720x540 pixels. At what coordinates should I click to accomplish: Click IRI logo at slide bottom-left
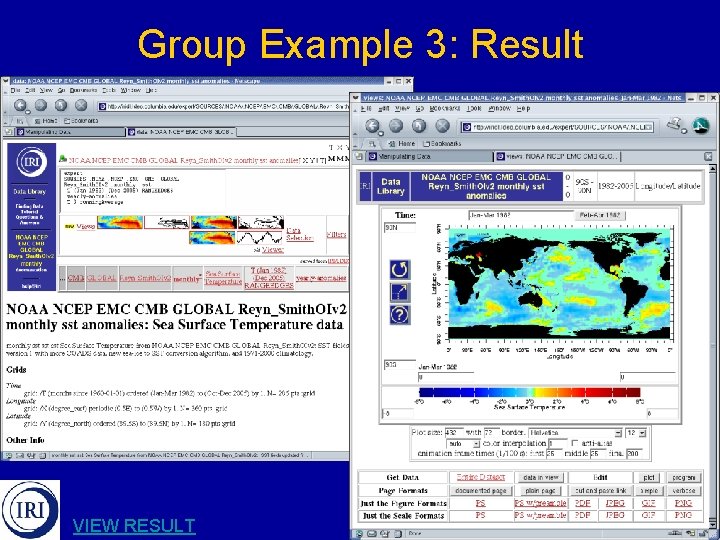tap(30, 510)
